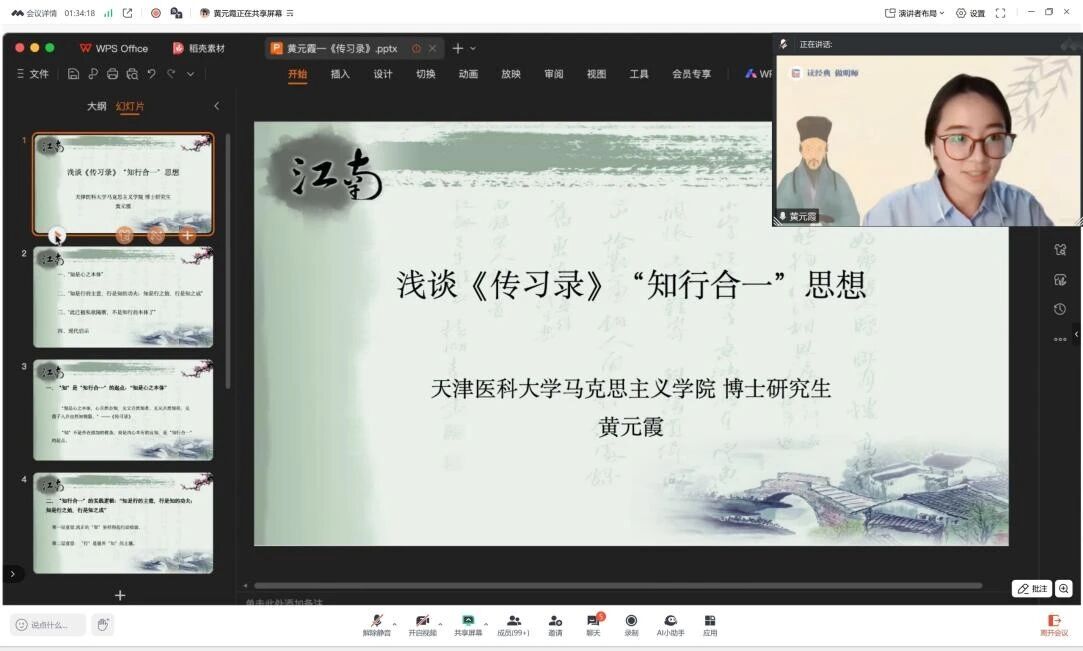Open the 插入 ribbon tab
This screenshot has height=651, width=1083.
click(340, 74)
